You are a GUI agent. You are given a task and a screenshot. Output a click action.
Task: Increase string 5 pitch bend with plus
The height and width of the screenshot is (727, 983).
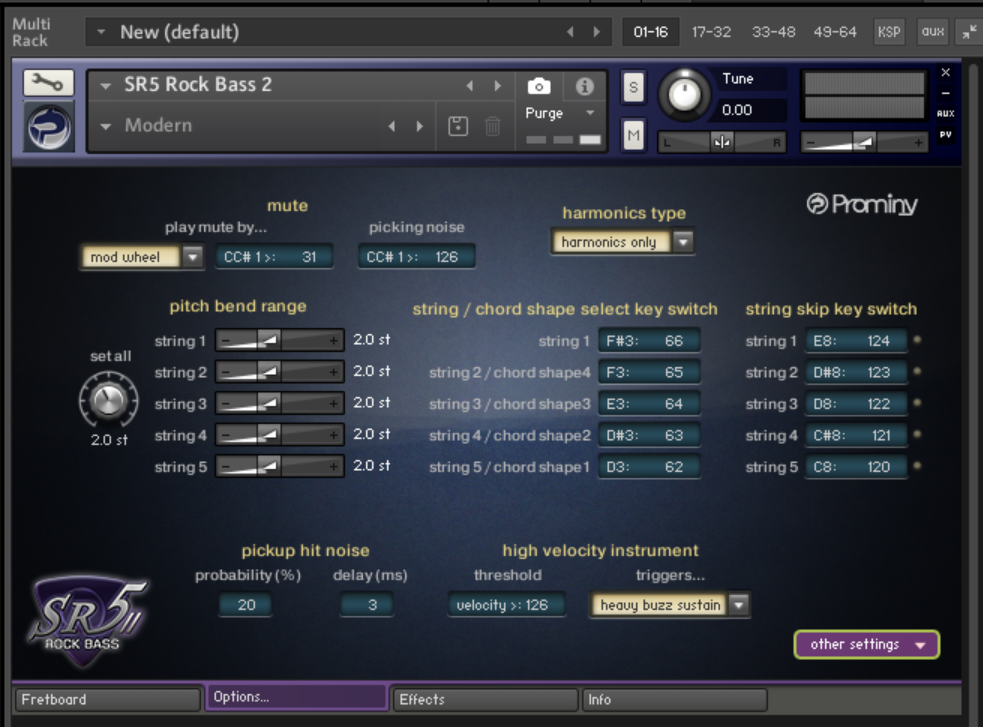tap(334, 466)
